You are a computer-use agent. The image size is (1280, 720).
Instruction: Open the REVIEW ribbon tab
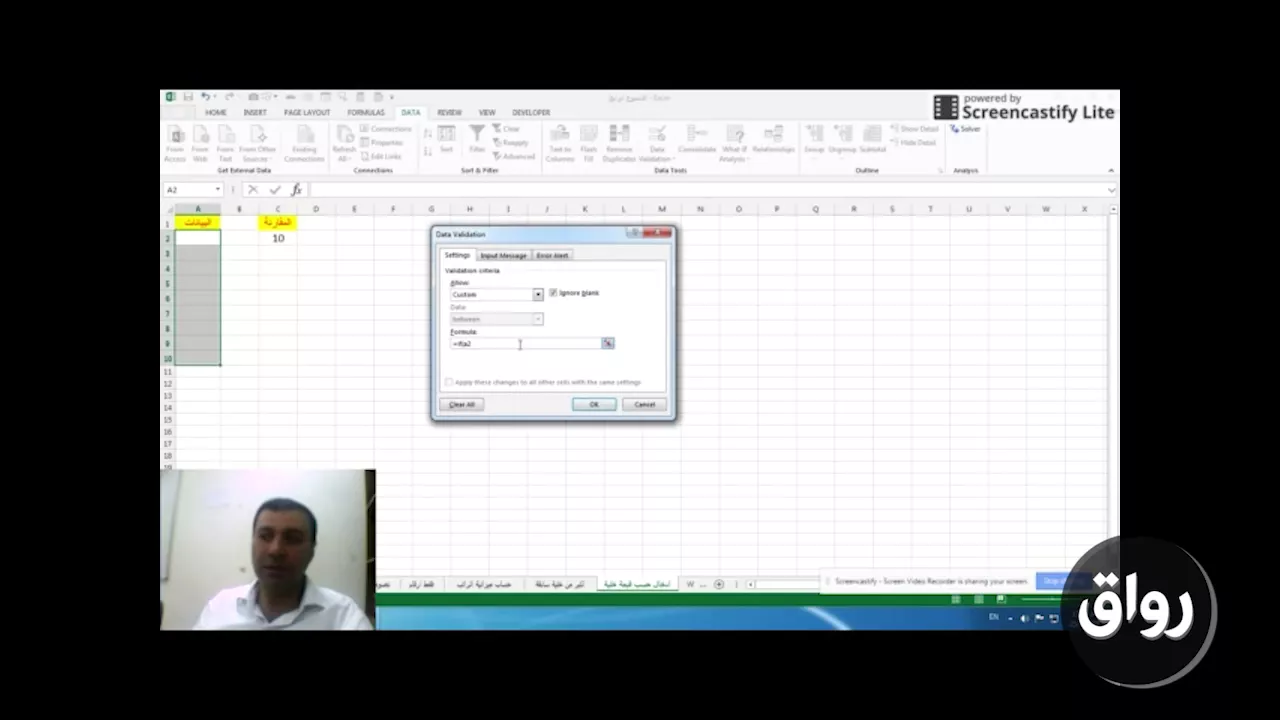point(449,113)
